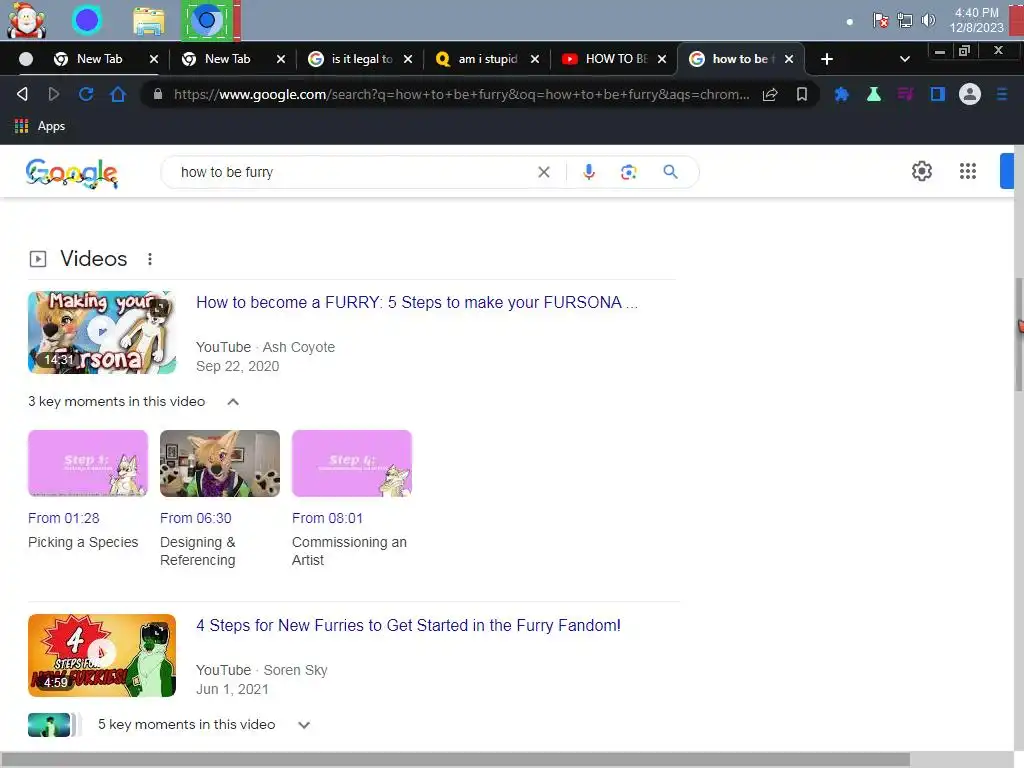The image size is (1024, 768).
Task: Close the 'am i stupid' tab
Action: [x=535, y=59]
